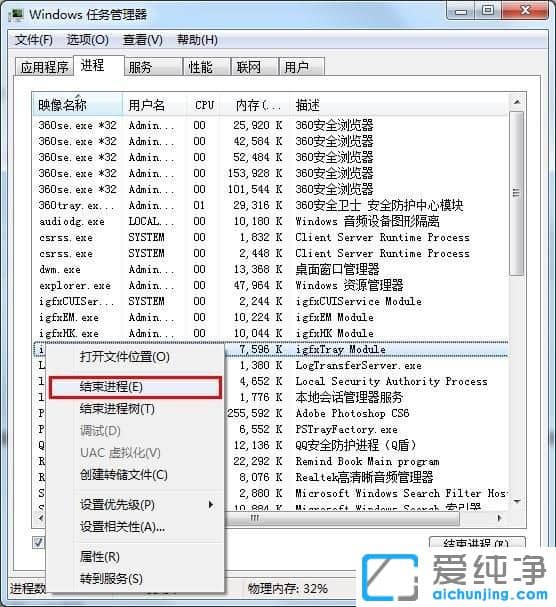556x607 pixels.
Task: Switch to the 服务 tab
Action: (153, 67)
